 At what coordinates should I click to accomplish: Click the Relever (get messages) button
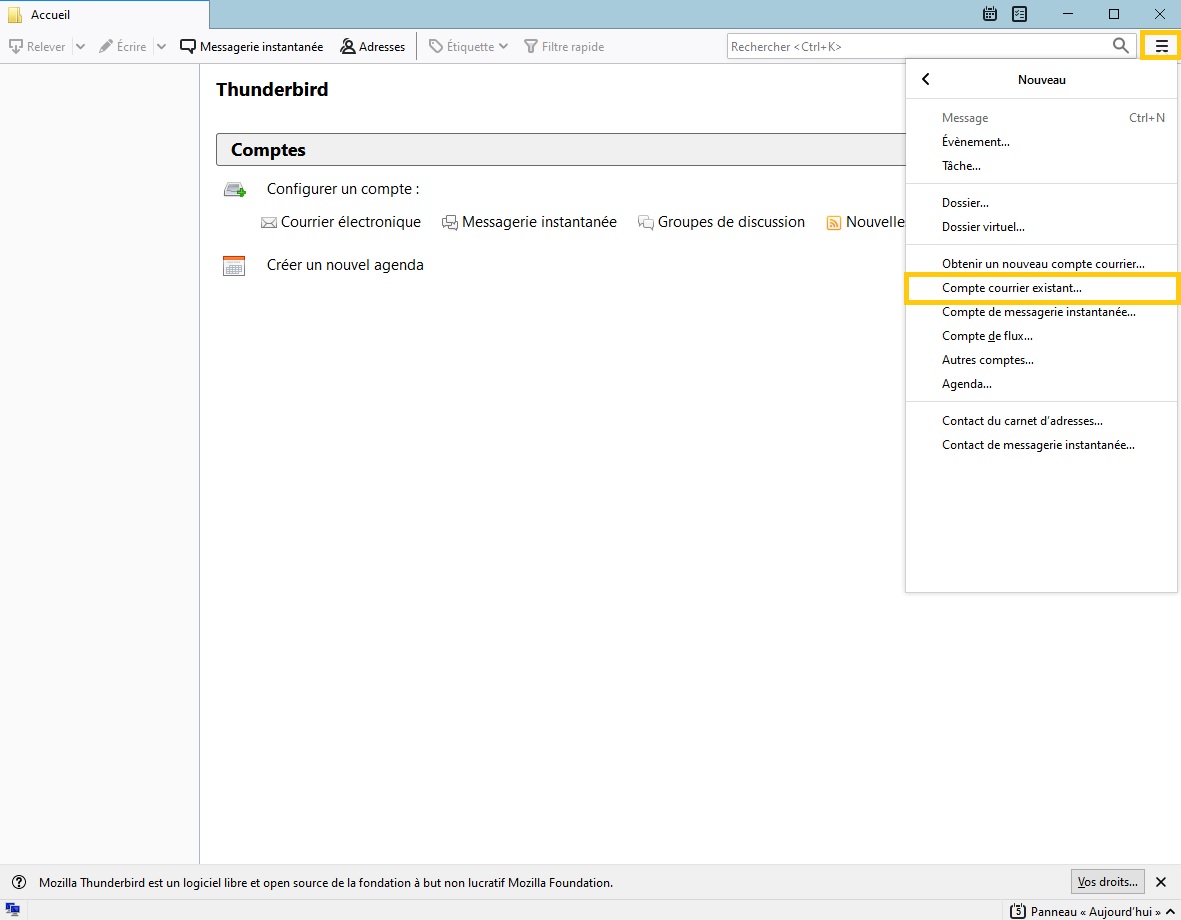pos(38,47)
